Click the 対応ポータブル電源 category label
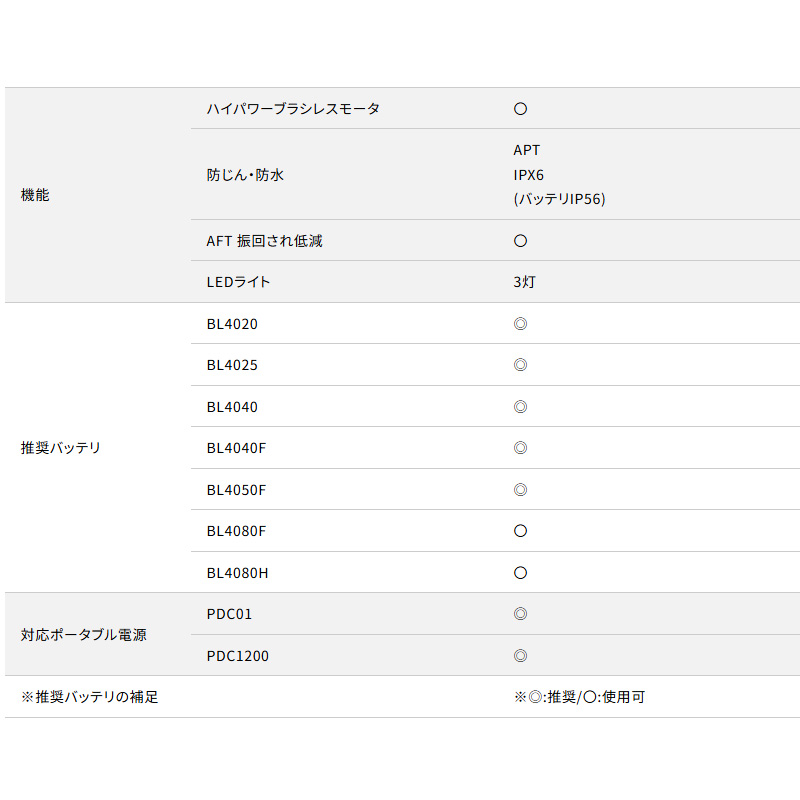This screenshot has height=800, width=800. click(x=84, y=635)
